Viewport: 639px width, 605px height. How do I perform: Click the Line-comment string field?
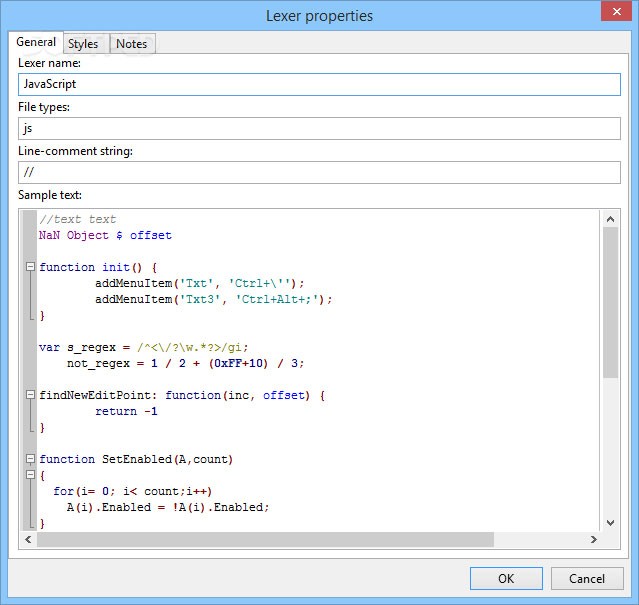319,172
